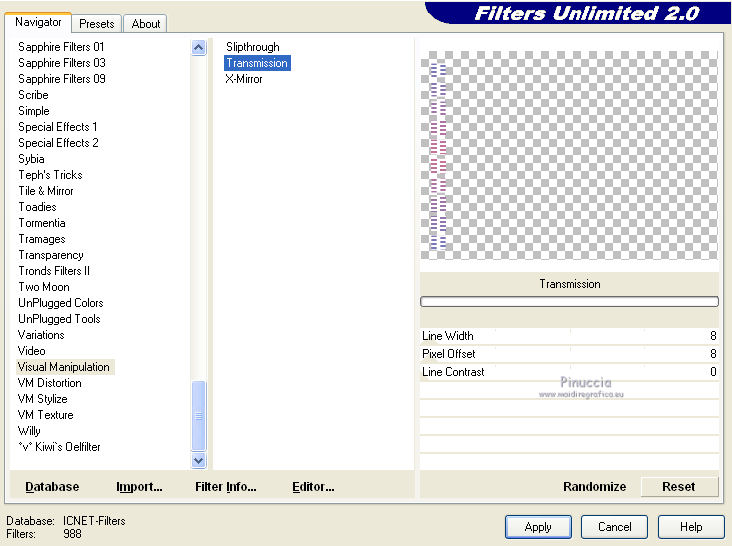This screenshot has width=732, height=546.
Task: Choose the X-Mirror filter
Action: [244, 79]
